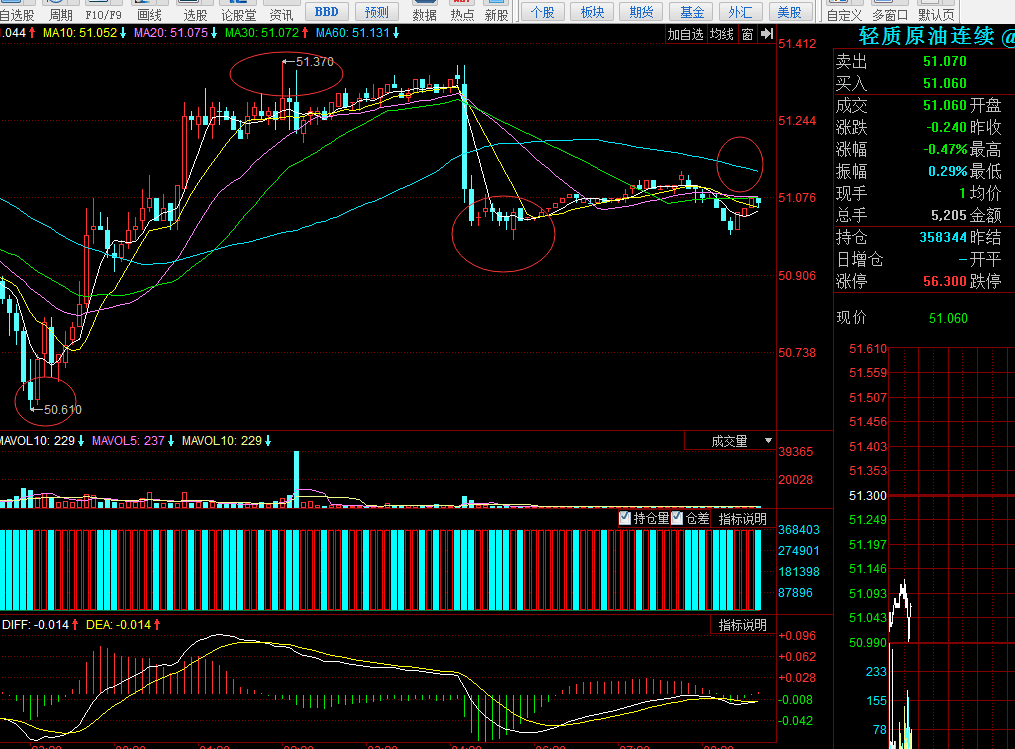Open the F10/F9 info toolbar item
The width and height of the screenshot is (1015, 749).
[x=104, y=10]
